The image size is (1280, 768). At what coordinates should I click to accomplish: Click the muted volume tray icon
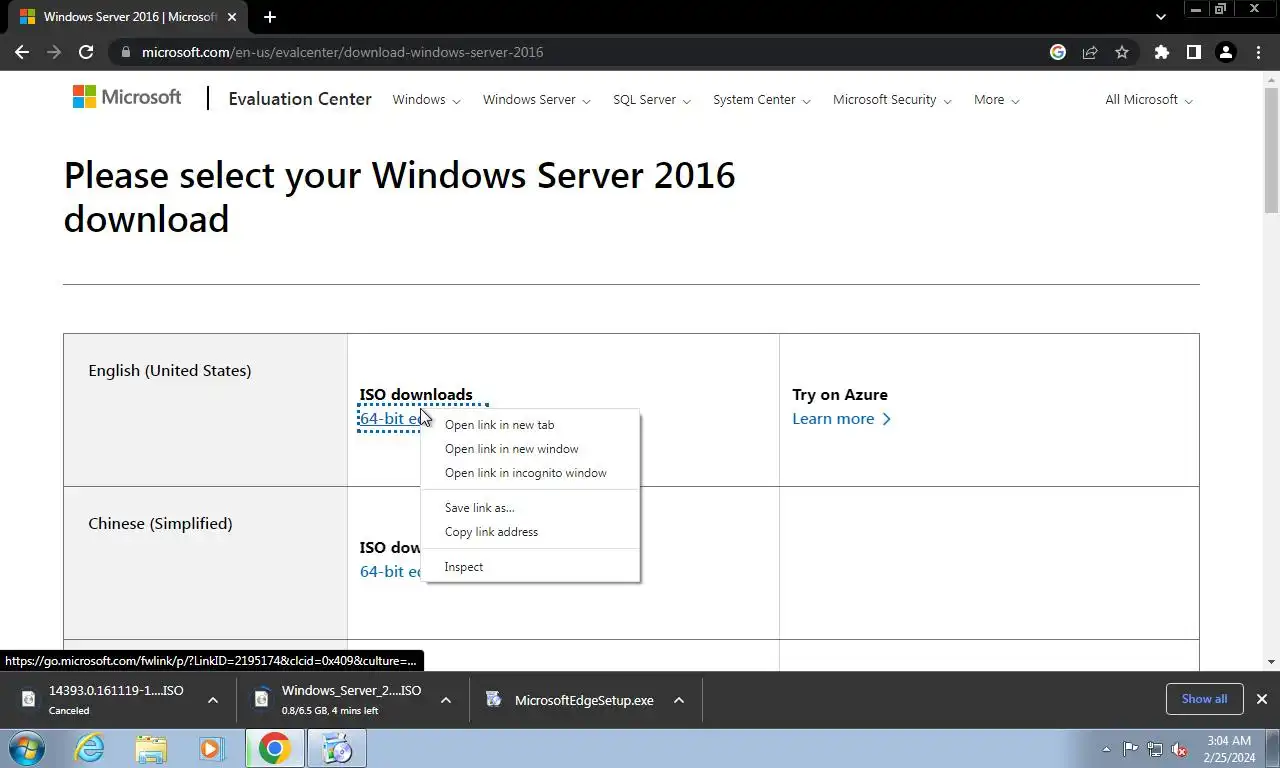point(1180,749)
